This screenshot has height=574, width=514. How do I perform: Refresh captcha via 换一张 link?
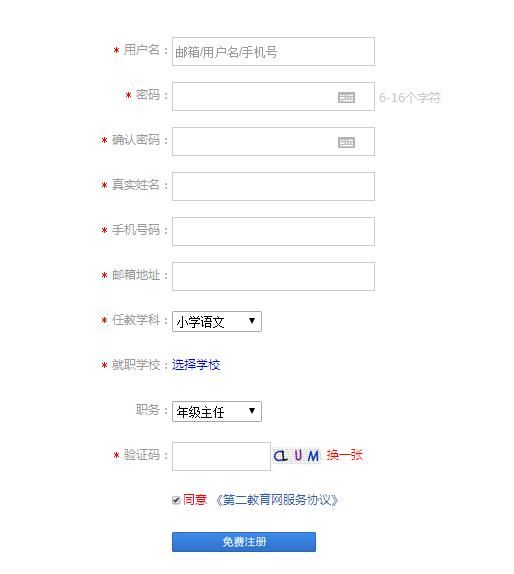tap(344, 455)
